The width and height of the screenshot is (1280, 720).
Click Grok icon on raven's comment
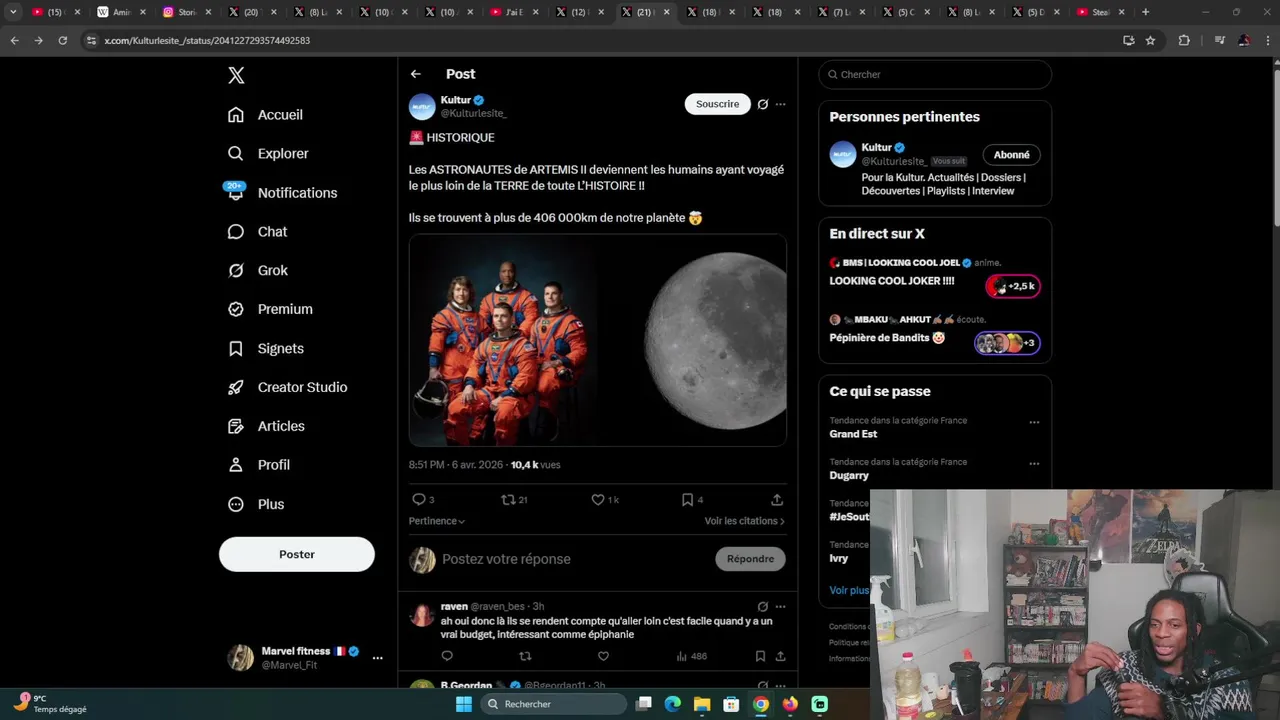coord(763,606)
